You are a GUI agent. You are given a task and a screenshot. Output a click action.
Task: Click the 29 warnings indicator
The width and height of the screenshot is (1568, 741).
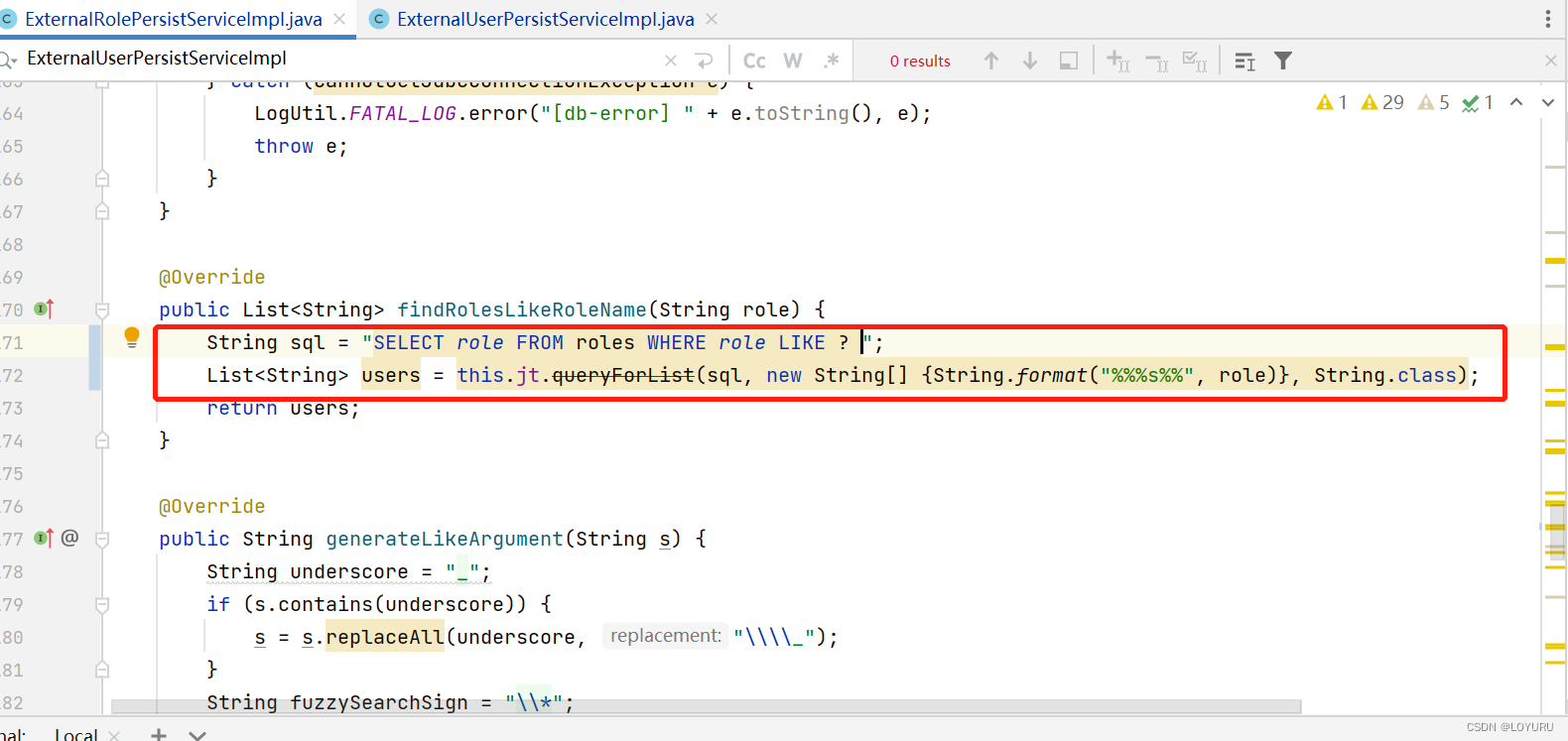1382,102
